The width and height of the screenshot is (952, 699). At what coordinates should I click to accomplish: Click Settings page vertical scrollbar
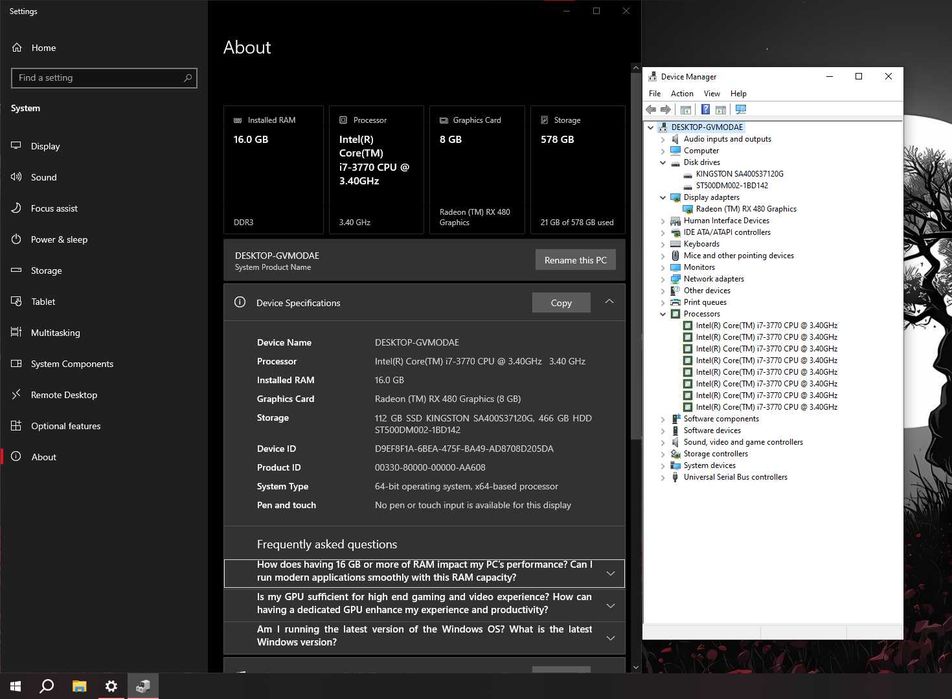pos(636,255)
